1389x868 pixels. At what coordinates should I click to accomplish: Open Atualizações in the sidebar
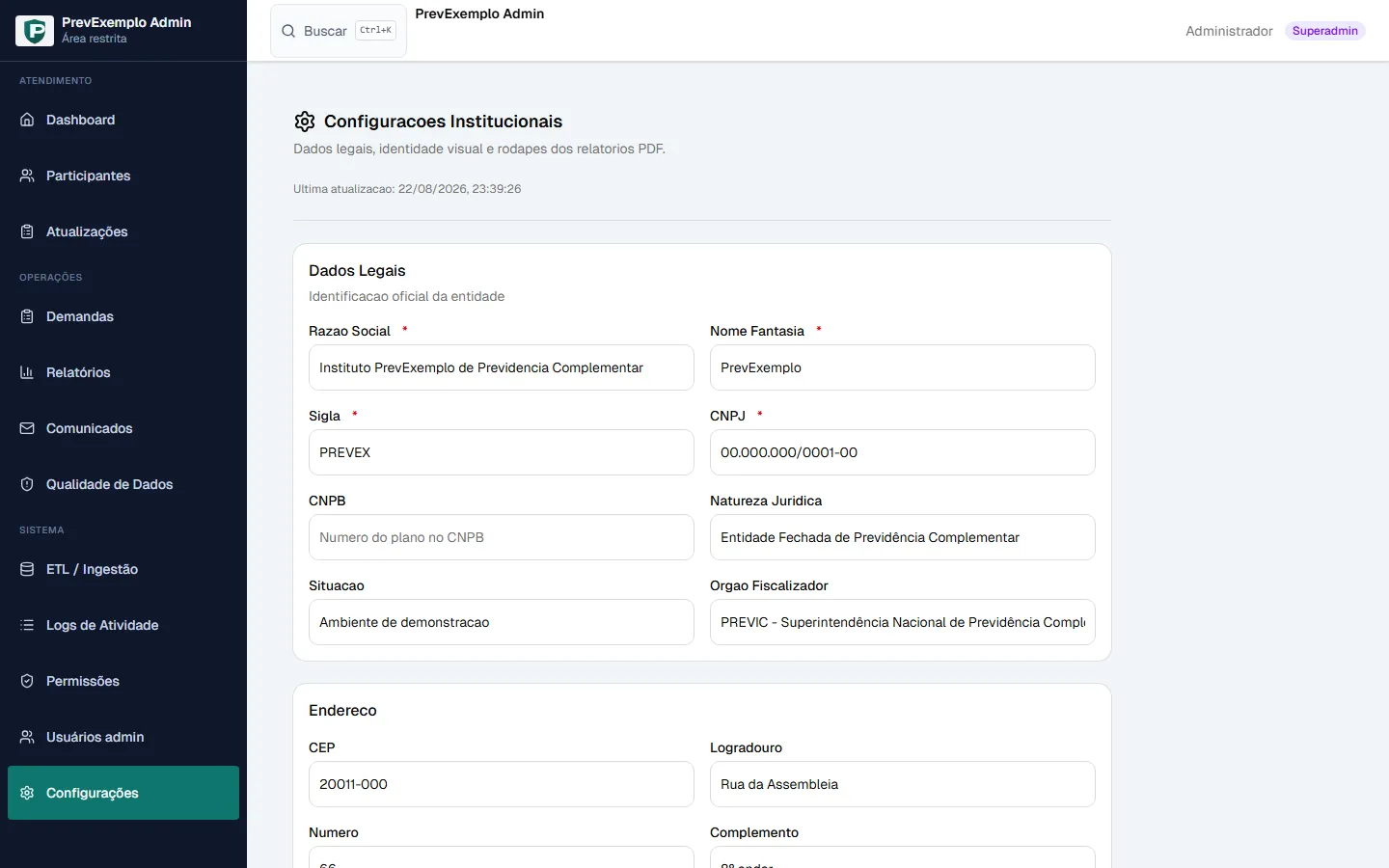(x=123, y=231)
